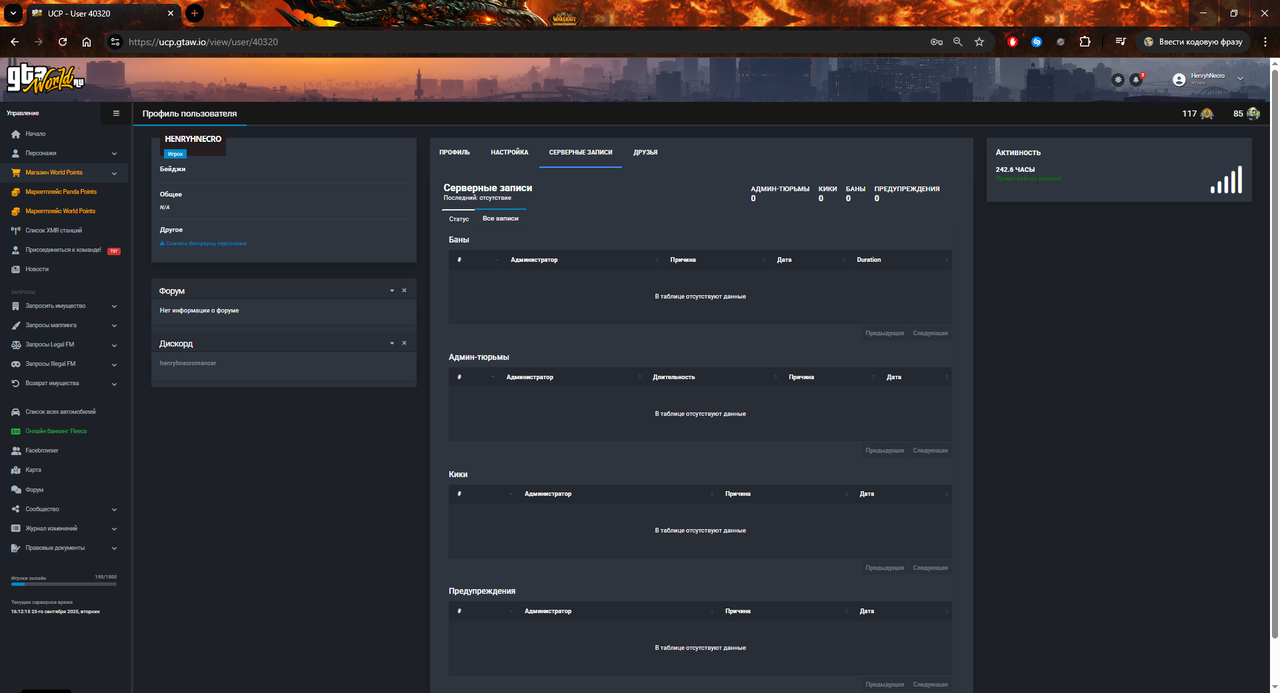
Task: Switch to the Друзья tab
Action: pos(645,153)
